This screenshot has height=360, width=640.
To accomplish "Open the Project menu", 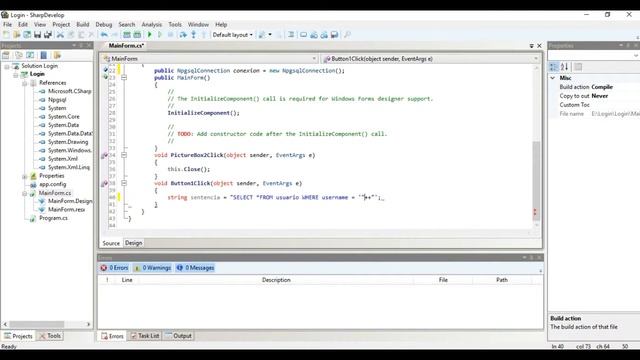I will (61, 24).
